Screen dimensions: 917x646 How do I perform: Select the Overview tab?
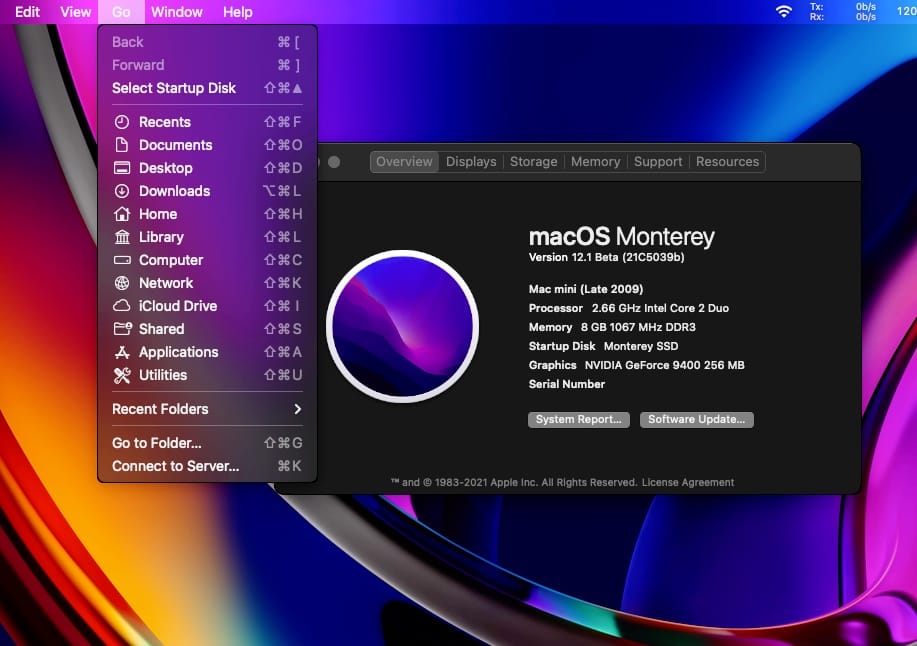click(x=404, y=162)
